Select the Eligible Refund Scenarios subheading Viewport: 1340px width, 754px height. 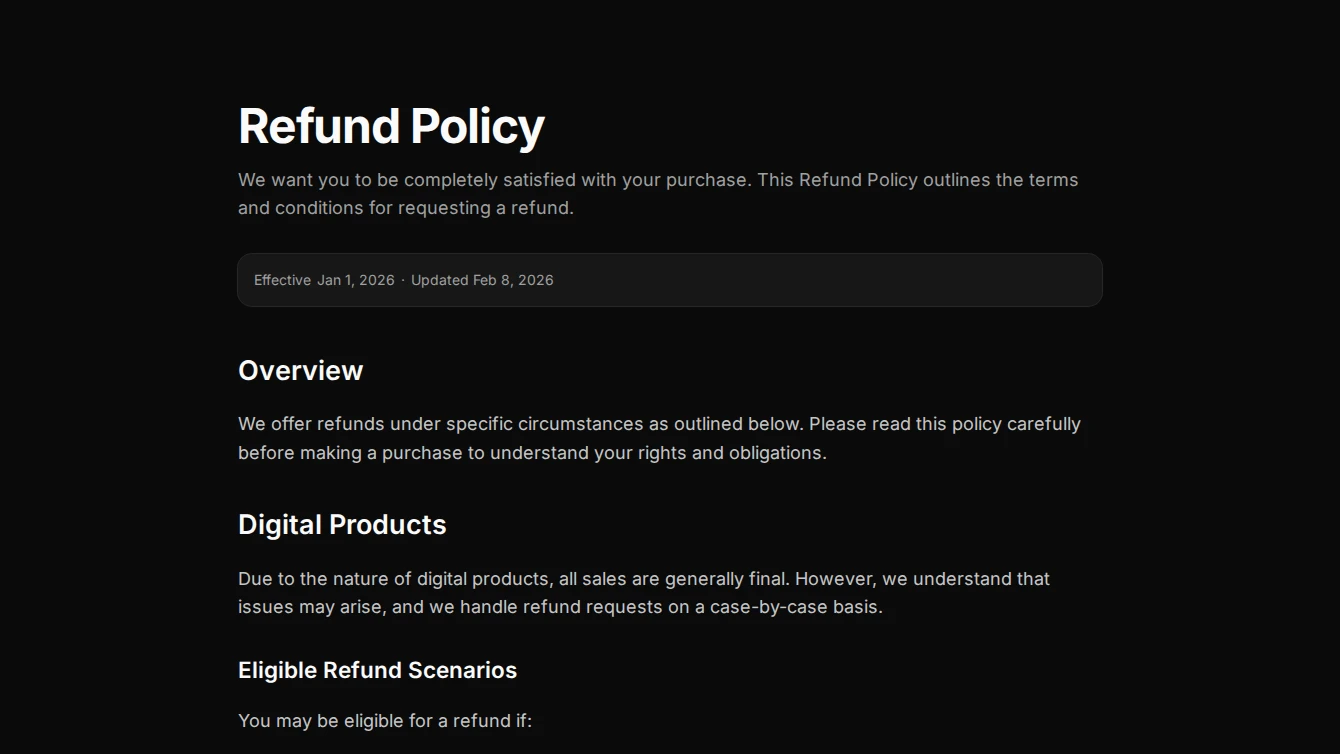tap(377, 670)
